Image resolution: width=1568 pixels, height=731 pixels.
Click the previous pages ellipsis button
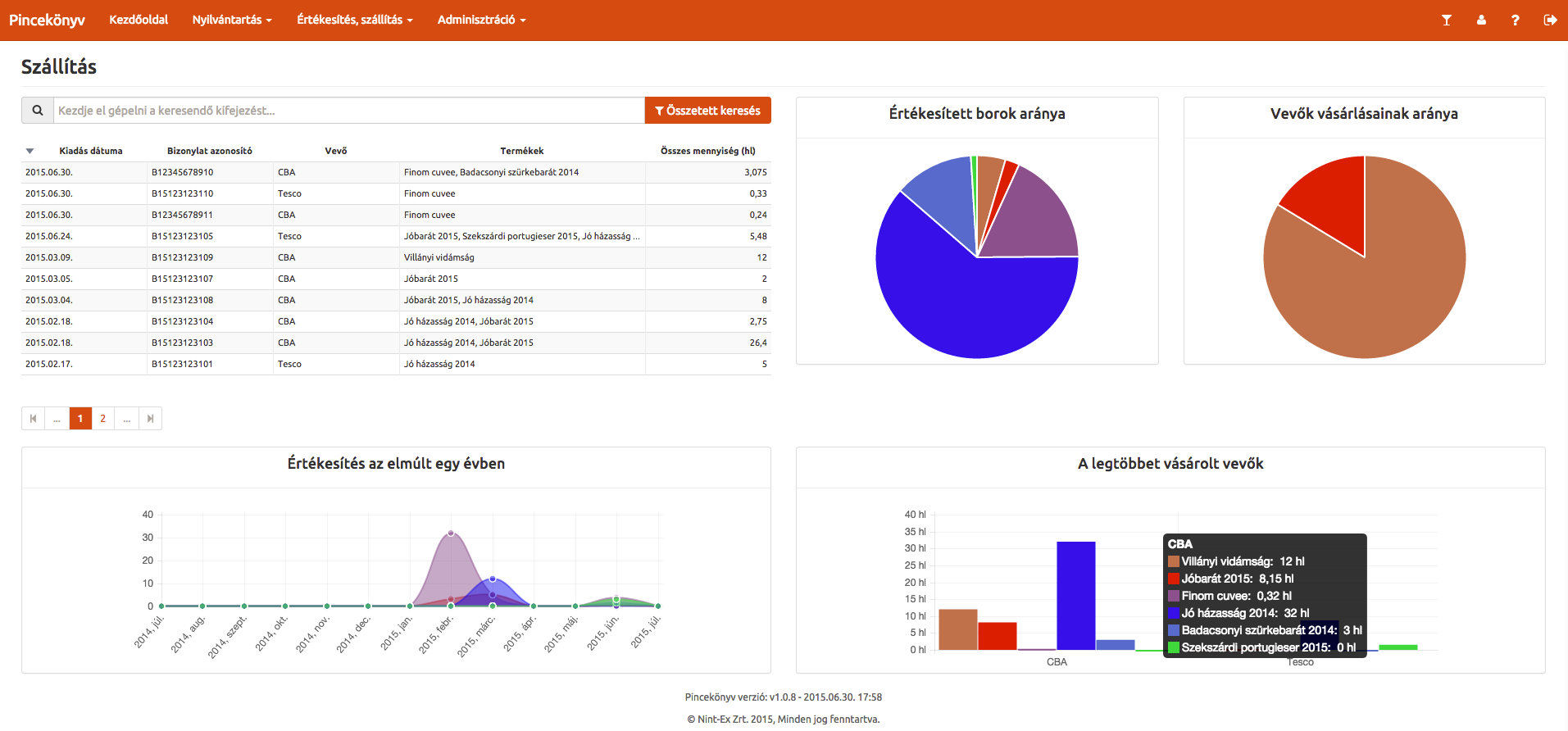coord(57,419)
